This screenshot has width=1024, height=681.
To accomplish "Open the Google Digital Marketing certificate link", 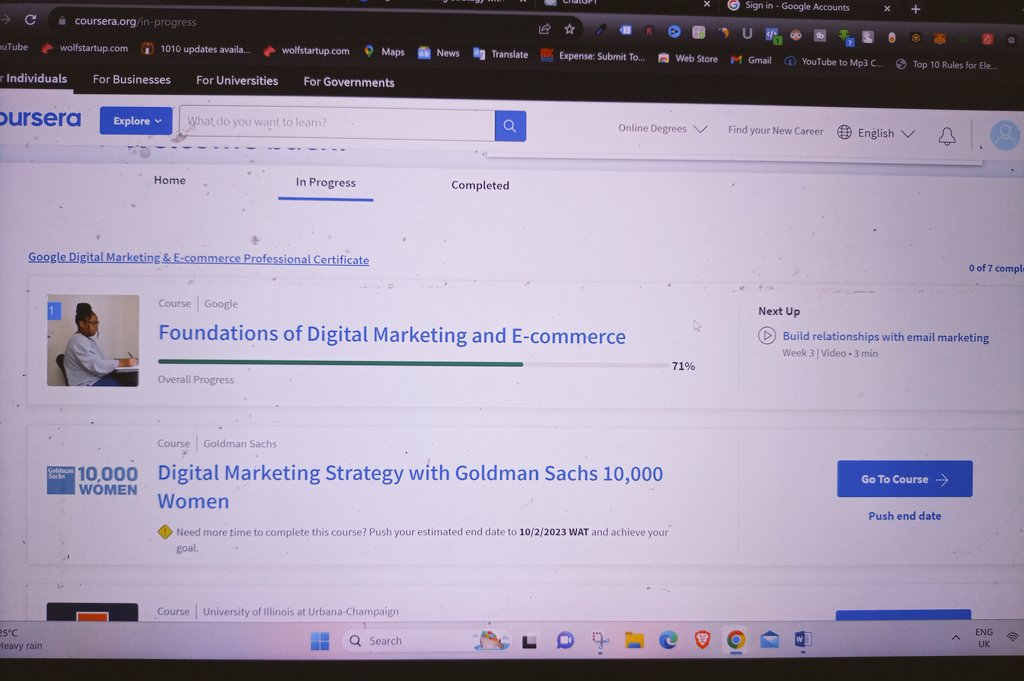I will pyautogui.click(x=198, y=257).
